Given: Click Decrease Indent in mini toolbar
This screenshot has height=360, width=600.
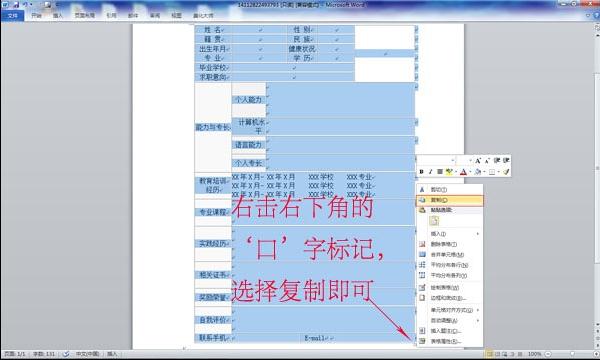Looking at the screenshot, I should click(x=497, y=161).
